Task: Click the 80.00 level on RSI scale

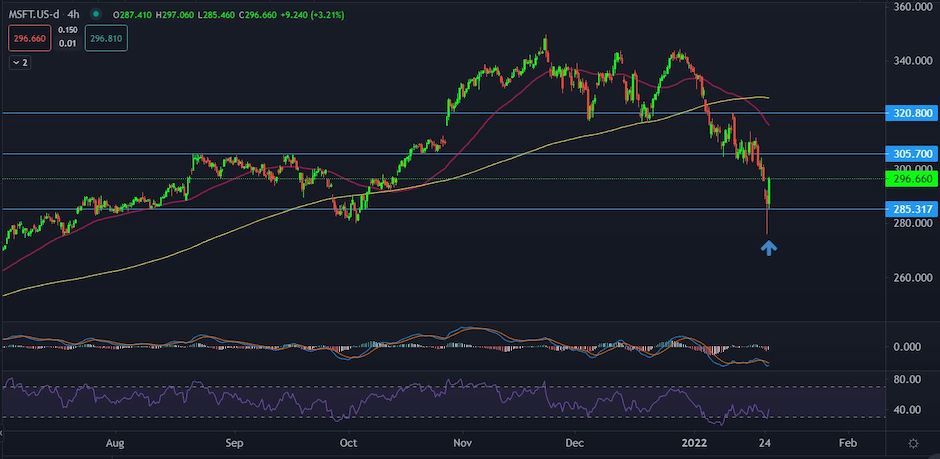Action: tap(907, 380)
